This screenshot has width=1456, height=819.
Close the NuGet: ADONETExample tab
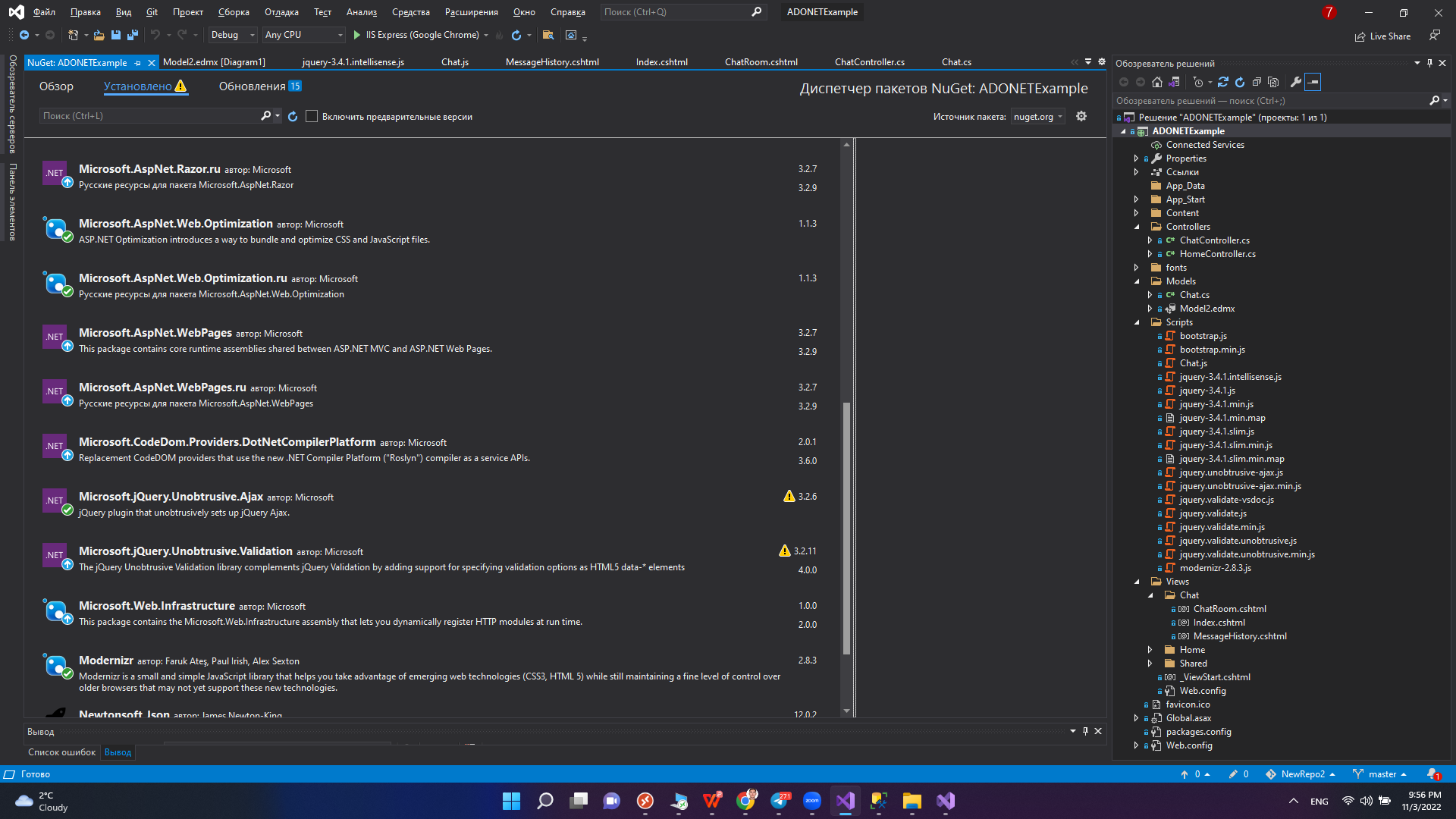(151, 63)
